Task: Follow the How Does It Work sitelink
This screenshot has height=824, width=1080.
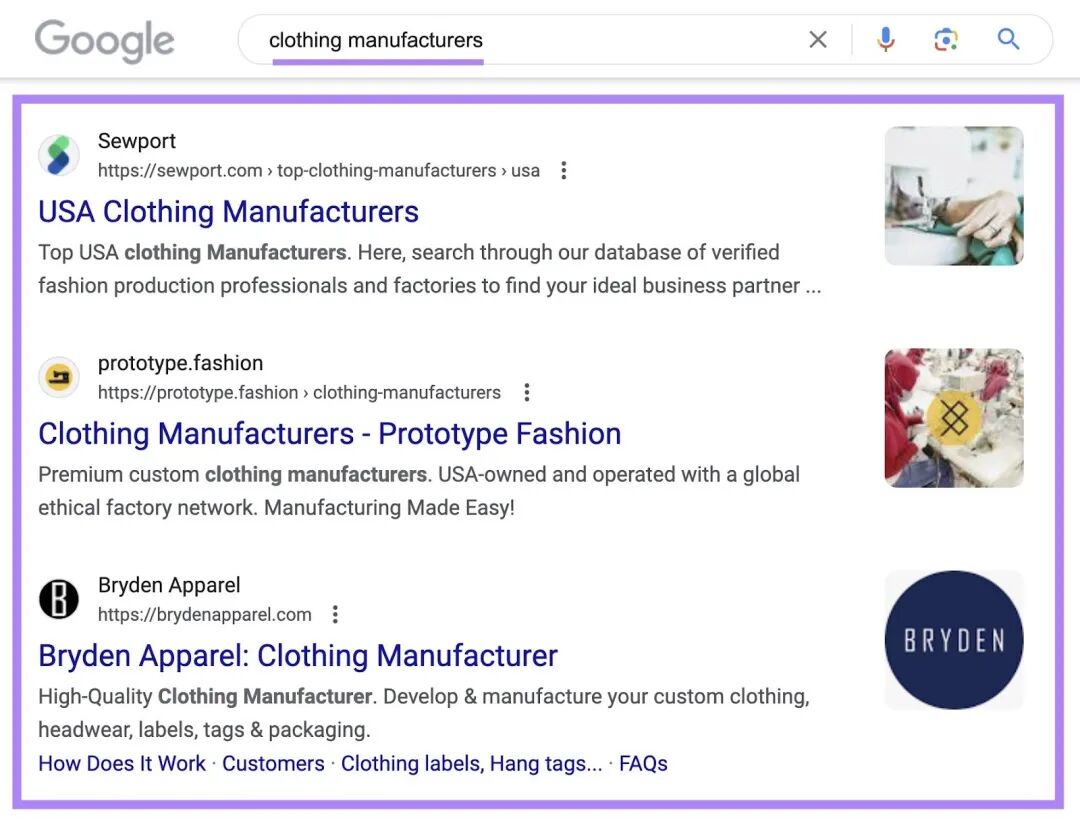Action: (x=122, y=763)
